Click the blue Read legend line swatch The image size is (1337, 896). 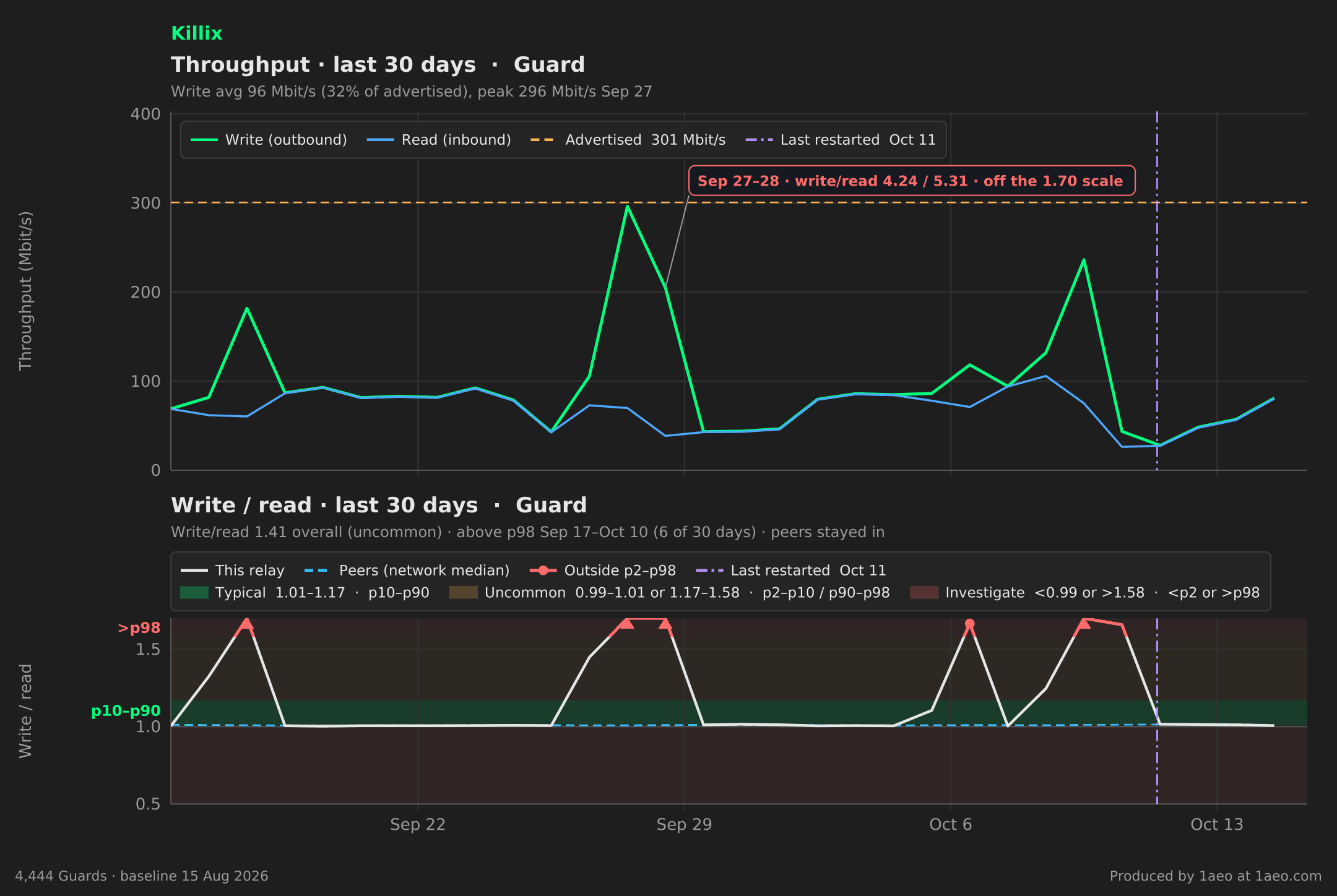[x=380, y=140]
